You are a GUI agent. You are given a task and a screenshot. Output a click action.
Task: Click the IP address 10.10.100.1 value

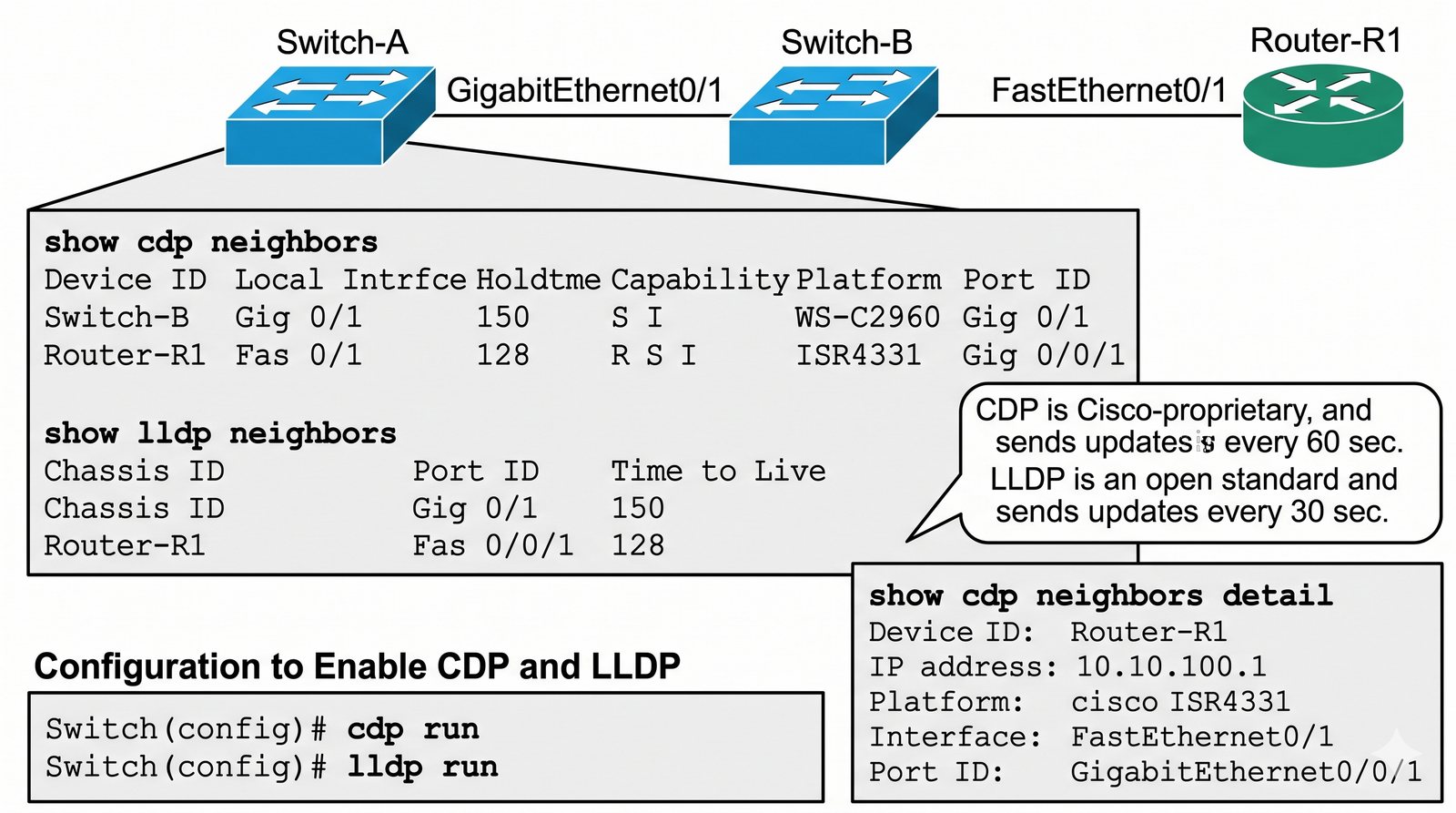(1171, 666)
